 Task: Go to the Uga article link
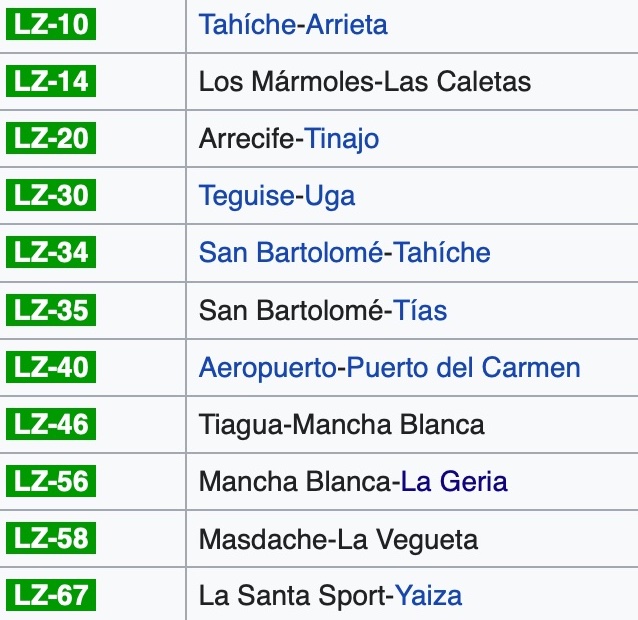(327, 196)
